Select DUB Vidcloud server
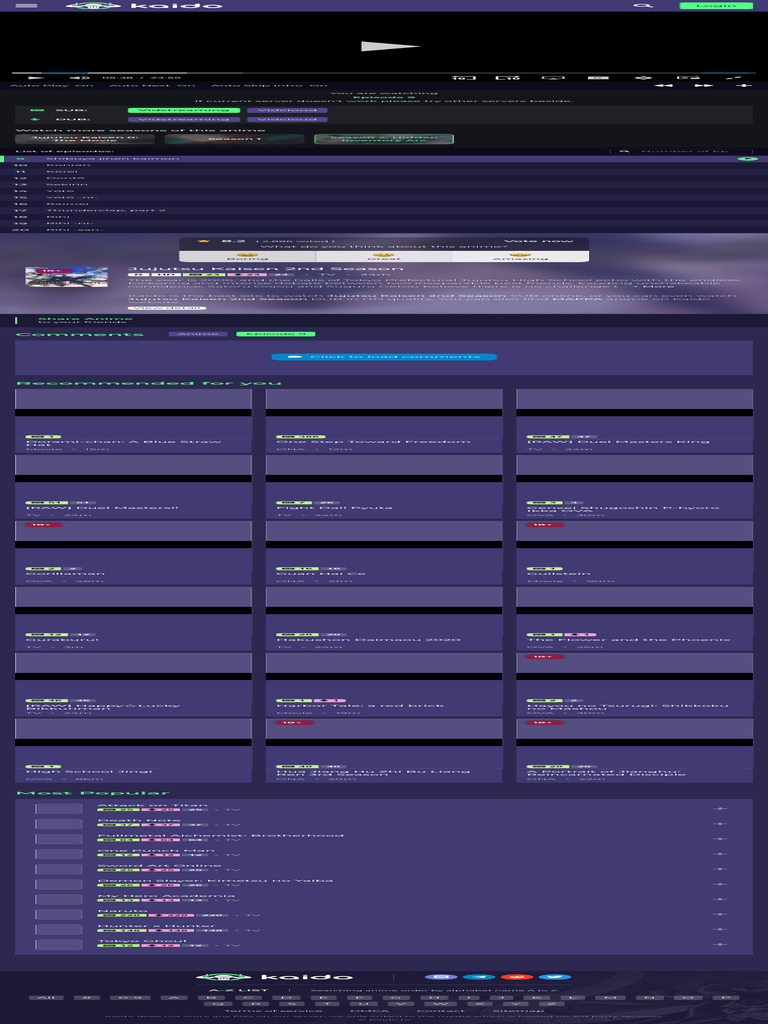Image resolution: width=768 pixels, height=1024 pixels. coord(287,120)
